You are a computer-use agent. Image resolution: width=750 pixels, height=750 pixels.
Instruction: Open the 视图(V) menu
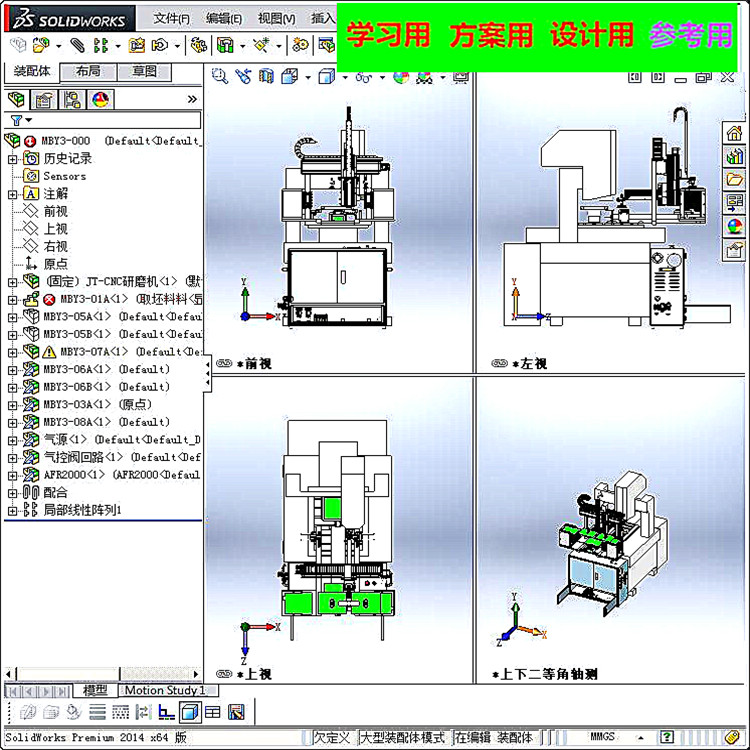(x=276, y=19)
